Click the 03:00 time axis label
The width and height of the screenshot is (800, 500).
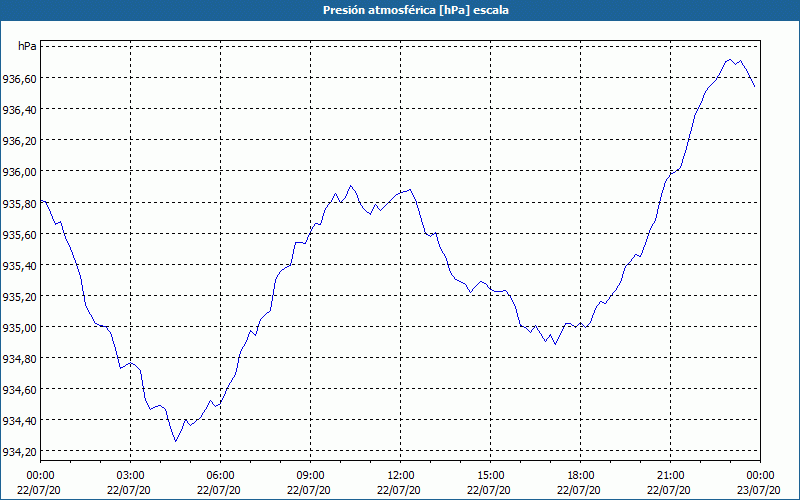click(x=130, y=476)
